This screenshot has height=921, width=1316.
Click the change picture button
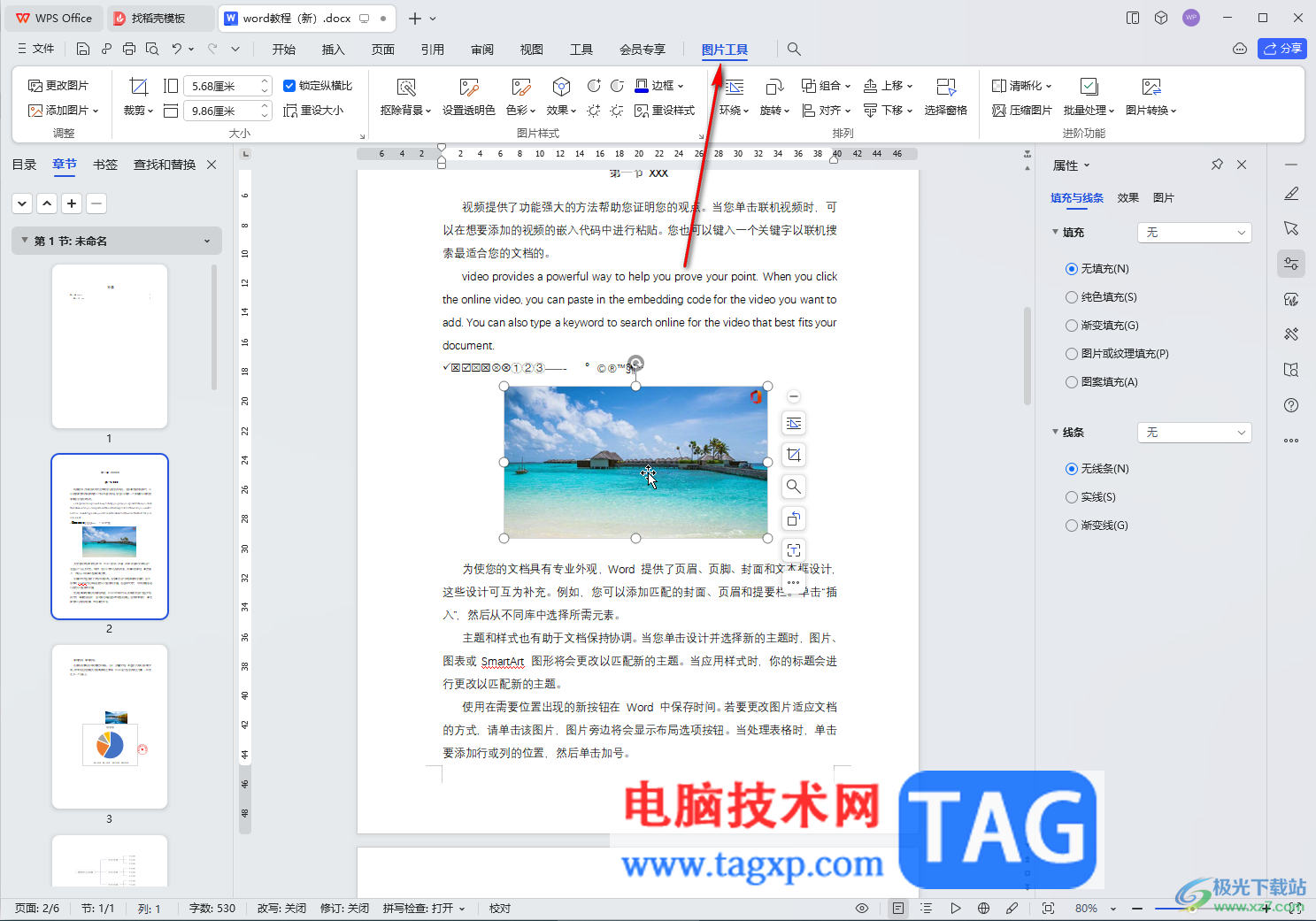[58, 86]
